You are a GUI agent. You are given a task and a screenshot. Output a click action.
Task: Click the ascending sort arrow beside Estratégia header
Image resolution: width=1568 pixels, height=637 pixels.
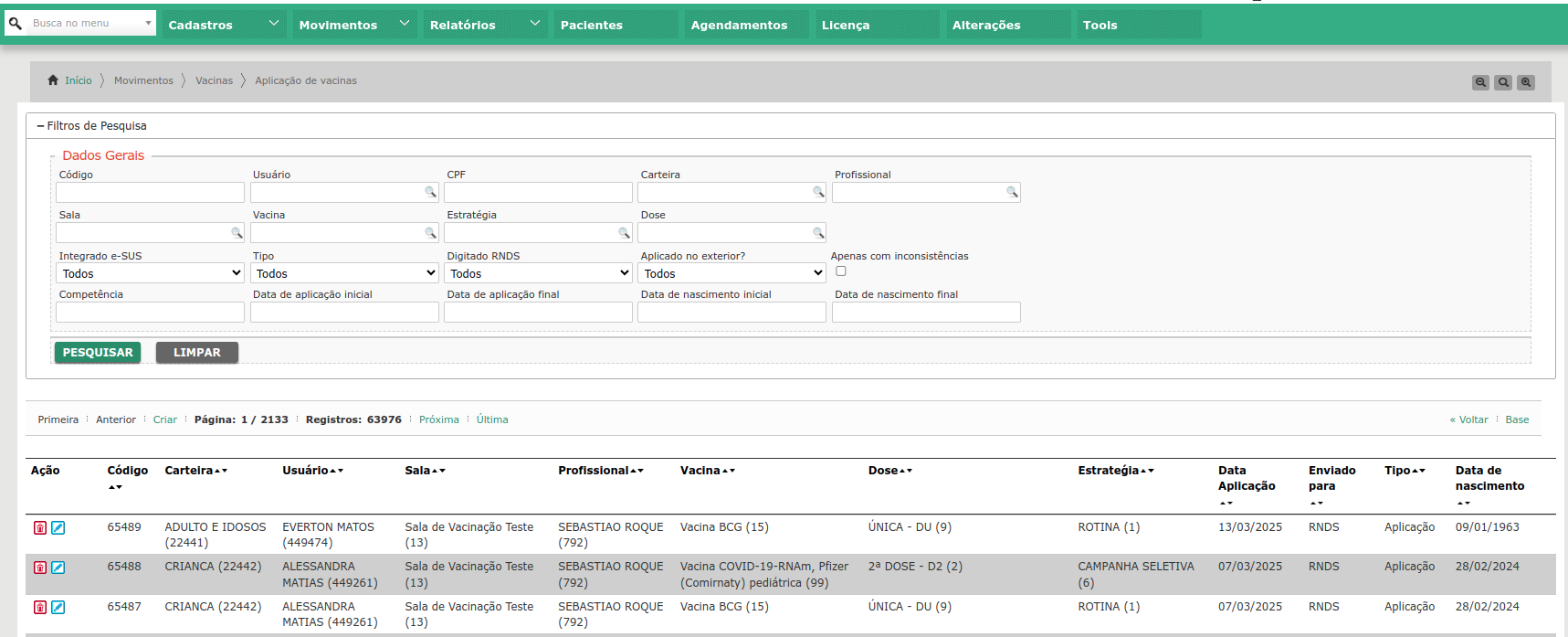1143,471
